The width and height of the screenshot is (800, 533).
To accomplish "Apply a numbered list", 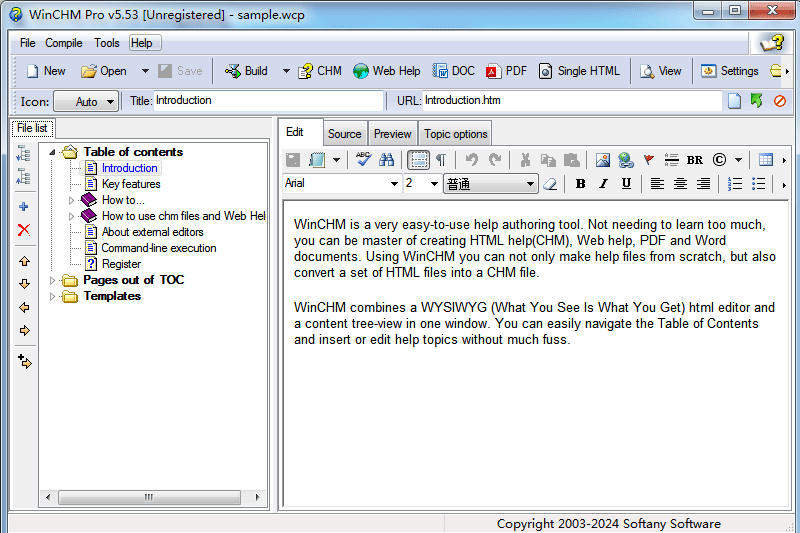I will tap(735, 184).
